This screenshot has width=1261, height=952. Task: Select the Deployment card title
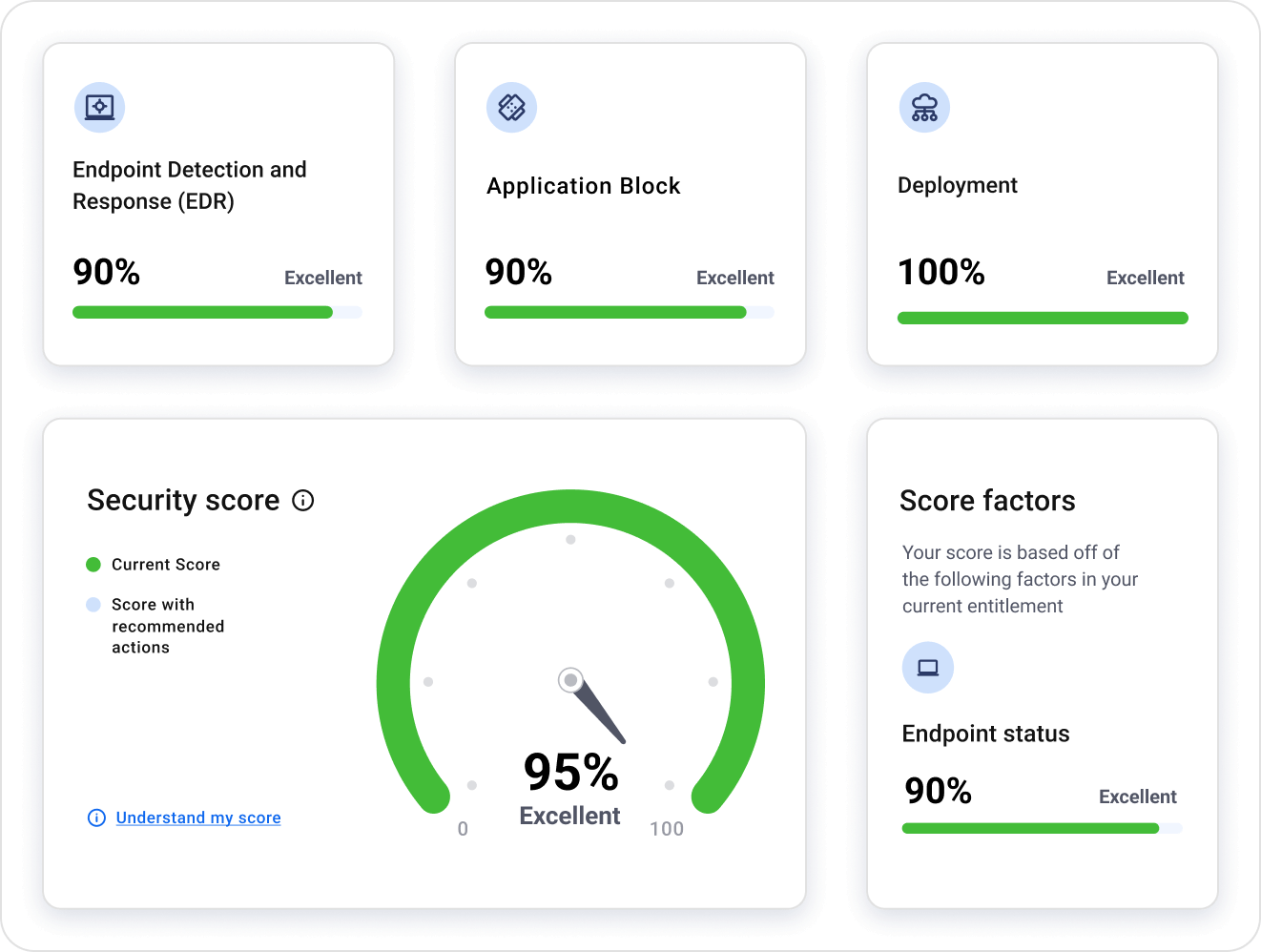958,185
